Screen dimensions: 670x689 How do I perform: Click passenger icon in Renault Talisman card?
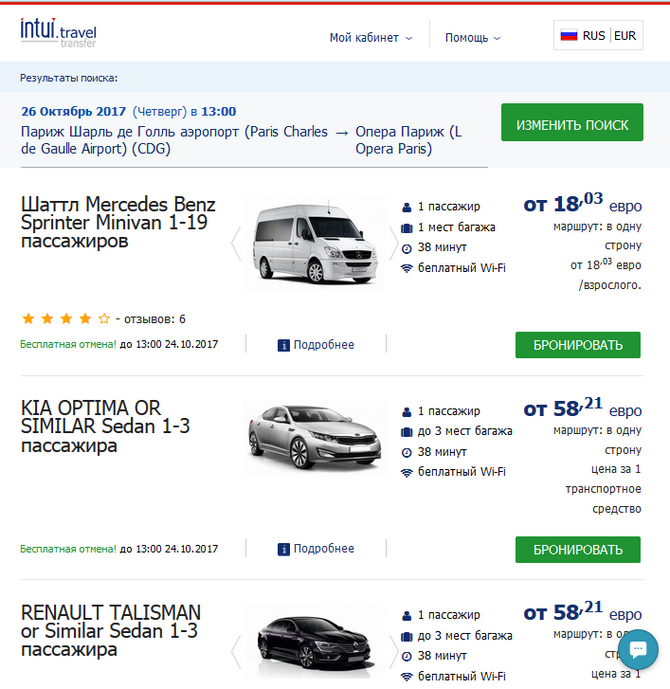click(x=407, y=616)
